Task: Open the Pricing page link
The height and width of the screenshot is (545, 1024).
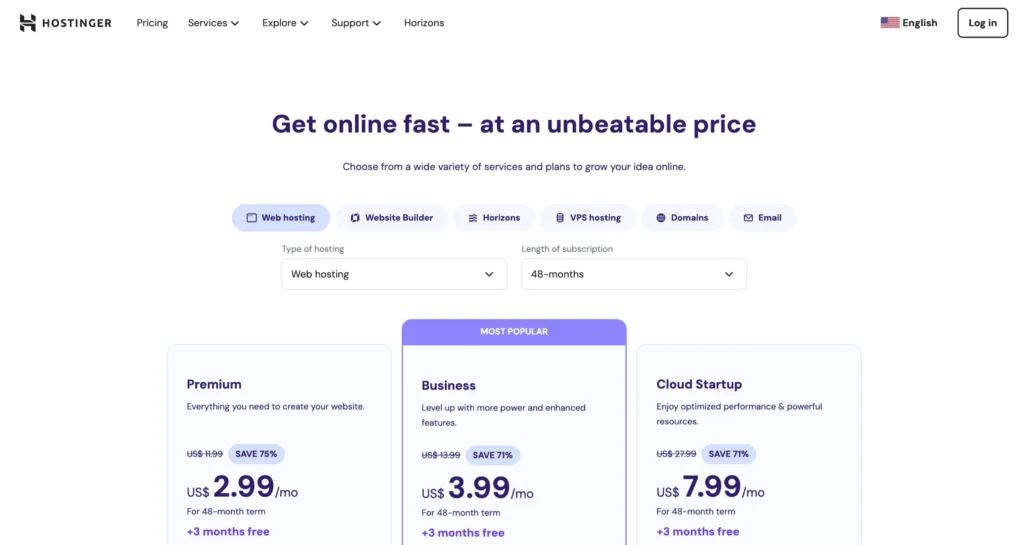Action: [x=152, y=23]
